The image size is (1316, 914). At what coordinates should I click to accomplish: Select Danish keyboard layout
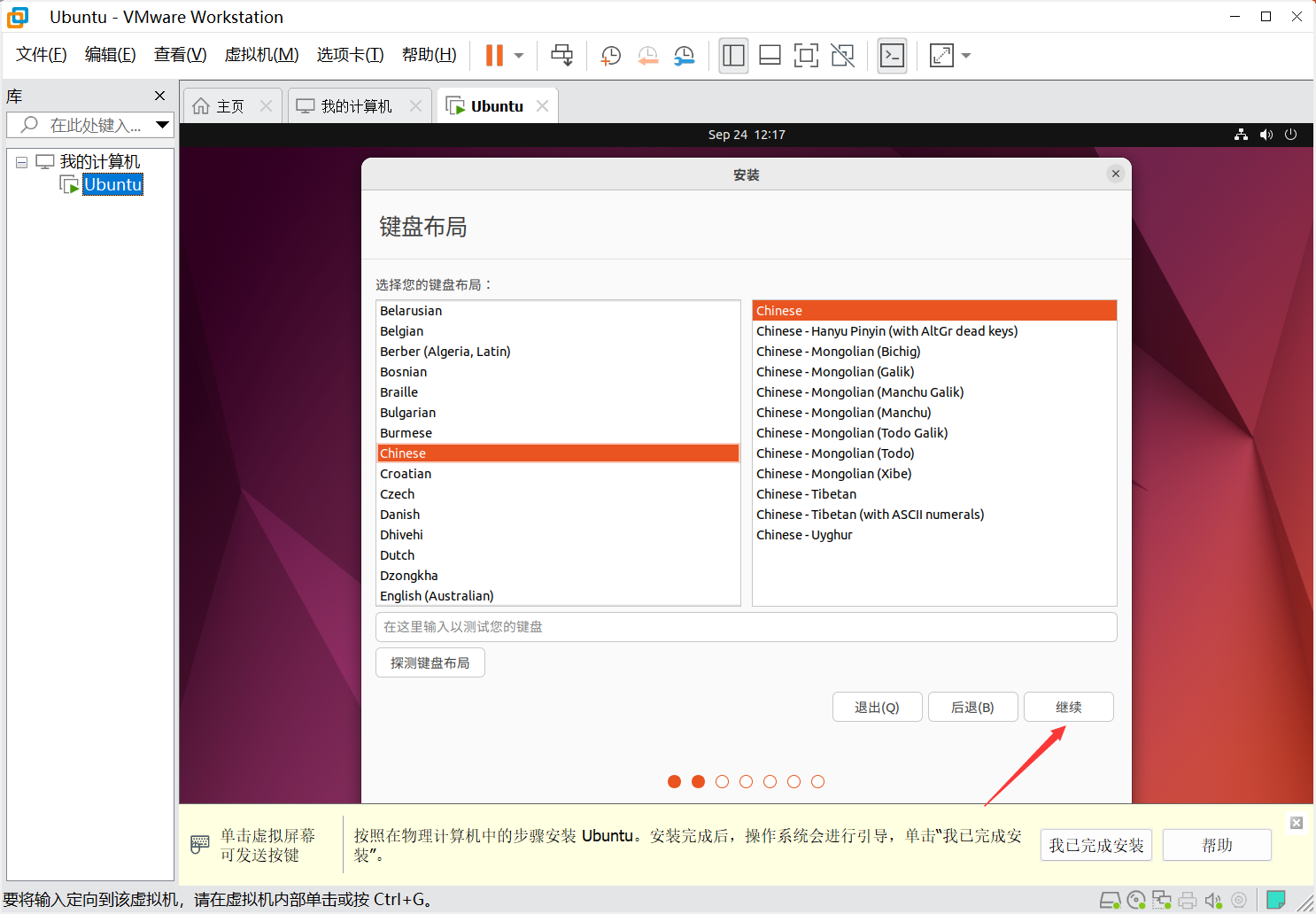(x=559, y=515)
